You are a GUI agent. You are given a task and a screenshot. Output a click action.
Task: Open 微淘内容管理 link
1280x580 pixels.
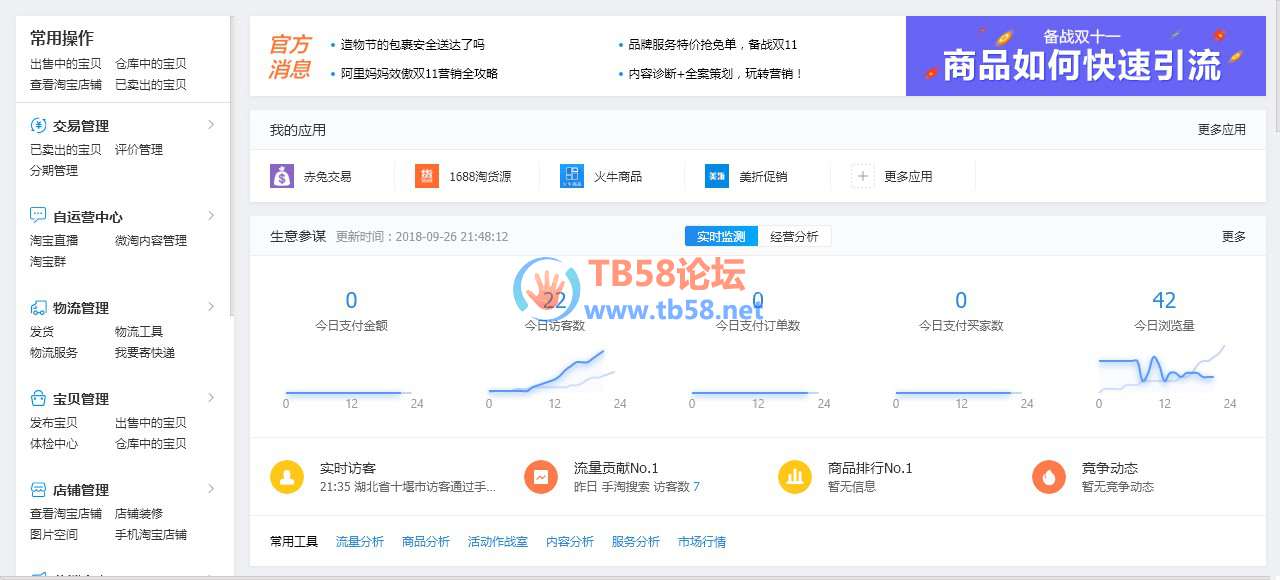click(151, 240)
